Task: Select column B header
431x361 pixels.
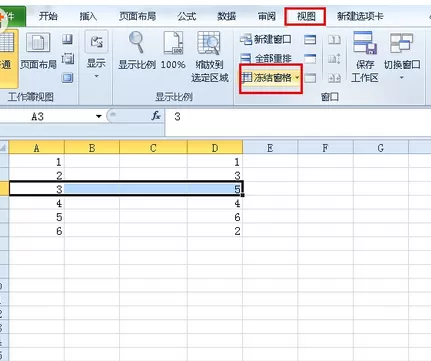Action: [92, 148]
